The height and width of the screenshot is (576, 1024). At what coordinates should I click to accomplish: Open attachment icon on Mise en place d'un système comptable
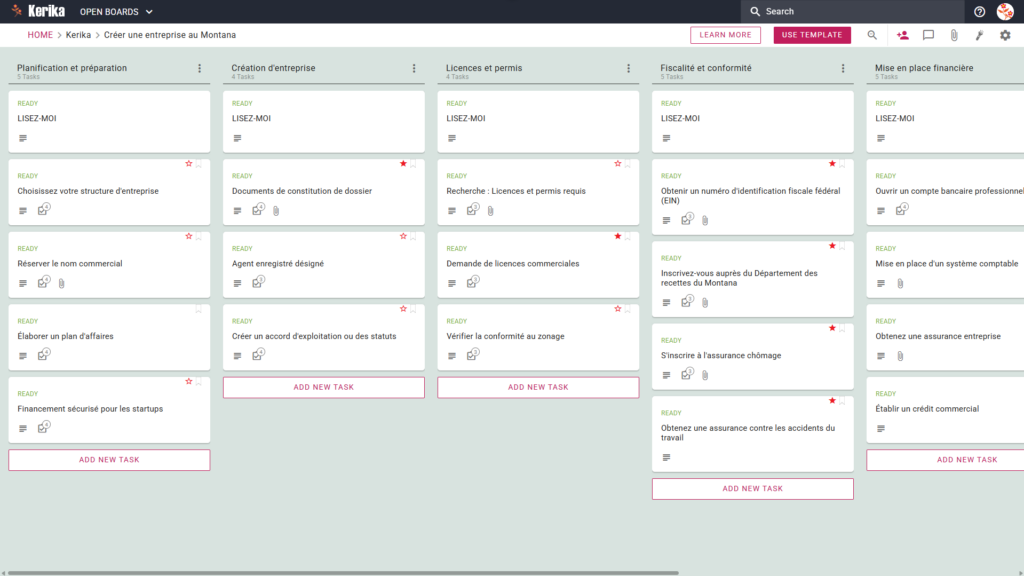pyautogui.click(x=900, y=283)
